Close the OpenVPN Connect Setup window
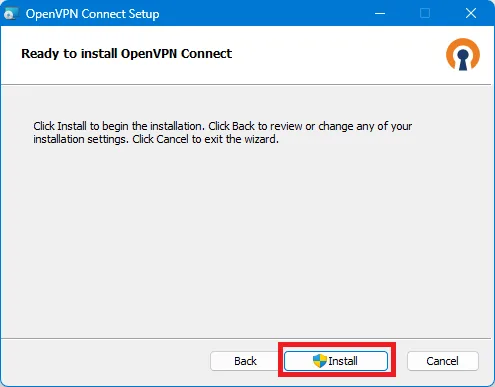This screenshot has height=387, width=495. point(471,13)
